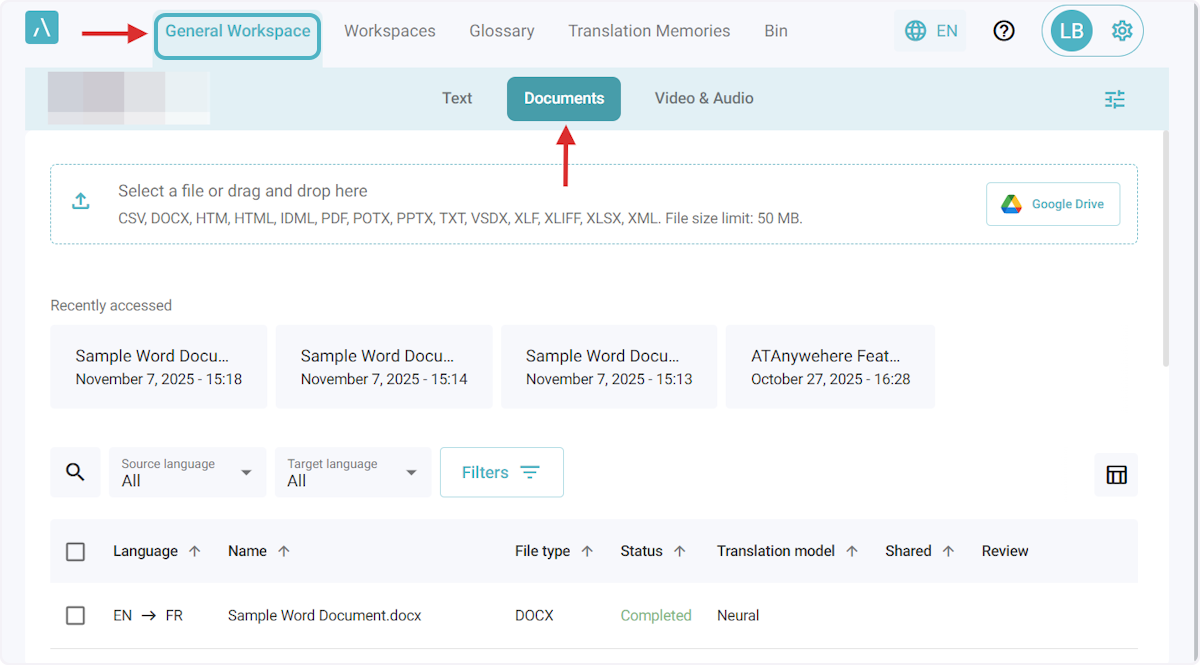Viewport: 1200px width, 665px height.
Task: Click the app logo icon
Action: coord(42,27)
